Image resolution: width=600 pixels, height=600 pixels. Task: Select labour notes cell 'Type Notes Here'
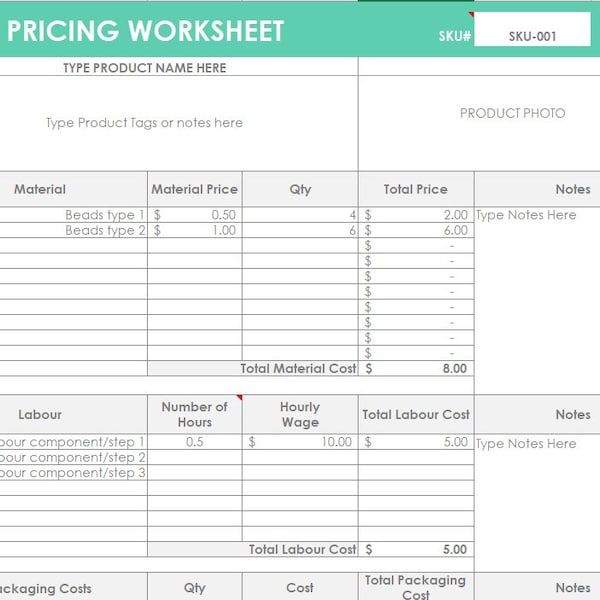point(537,503)
